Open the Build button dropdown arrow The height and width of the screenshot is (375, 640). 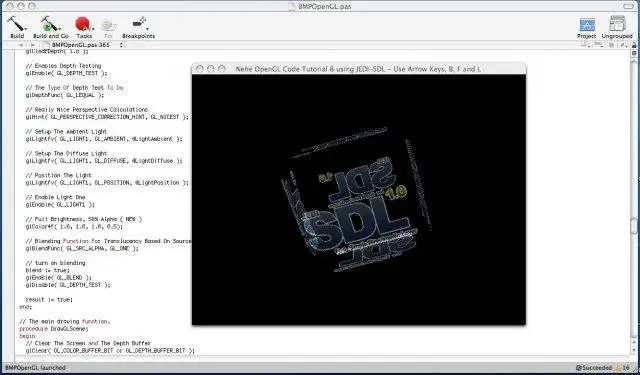point(26,29)
